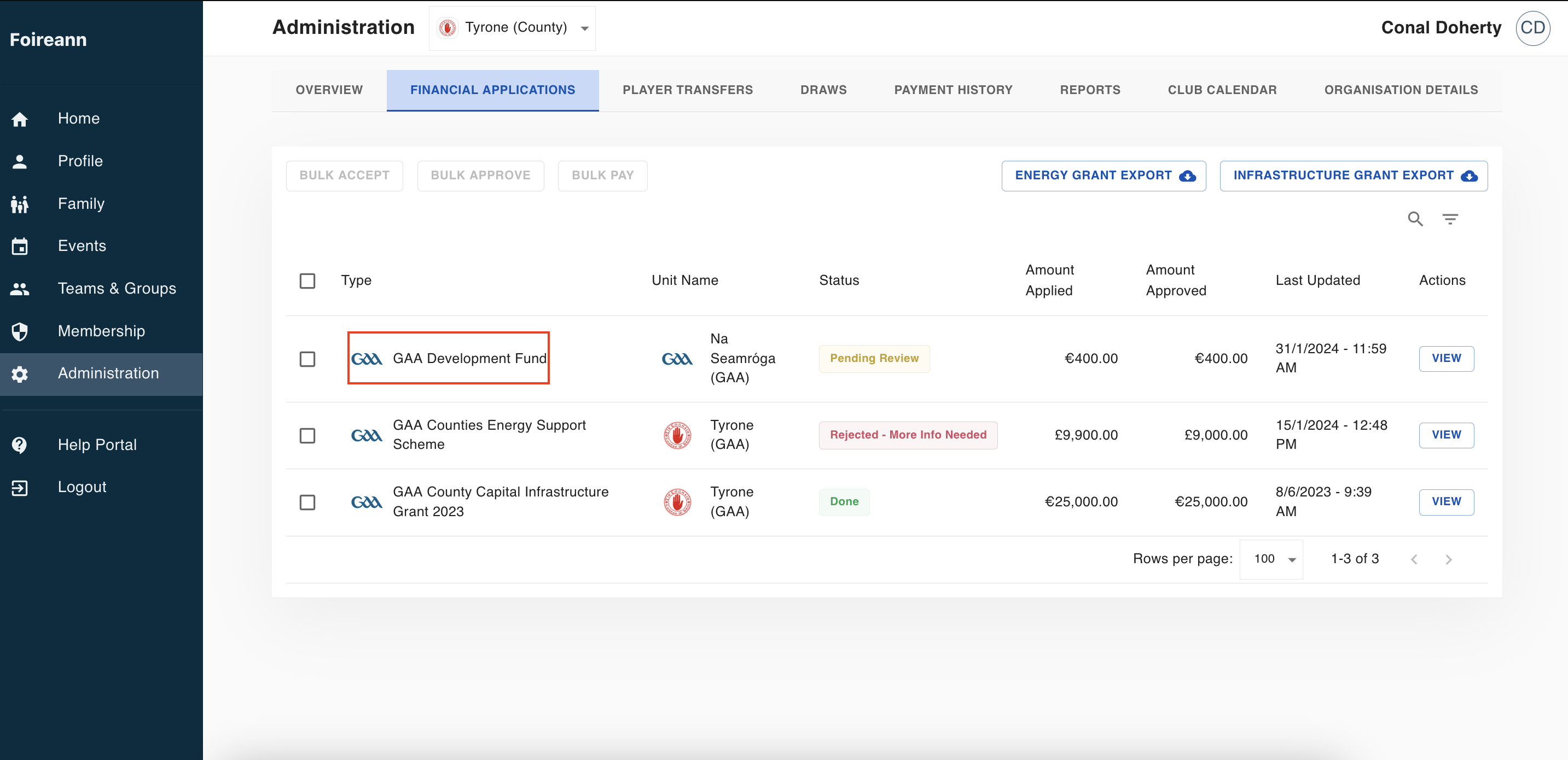Switch to the Overview tab
The image size is (1568, 760).
[329, 90]
